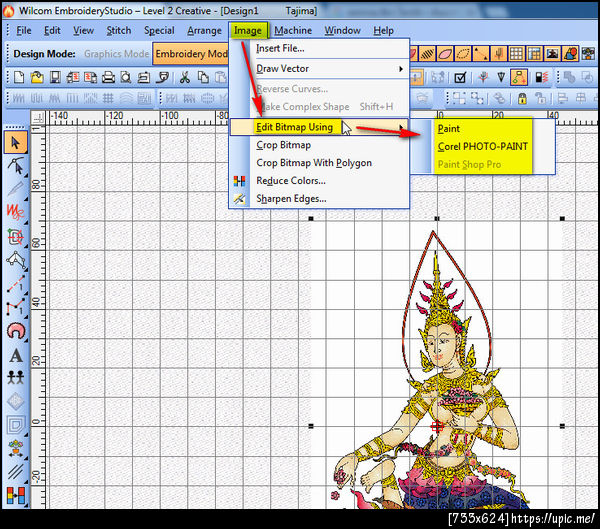Toggle the pink filled leaf display icon

click(445, 54)
